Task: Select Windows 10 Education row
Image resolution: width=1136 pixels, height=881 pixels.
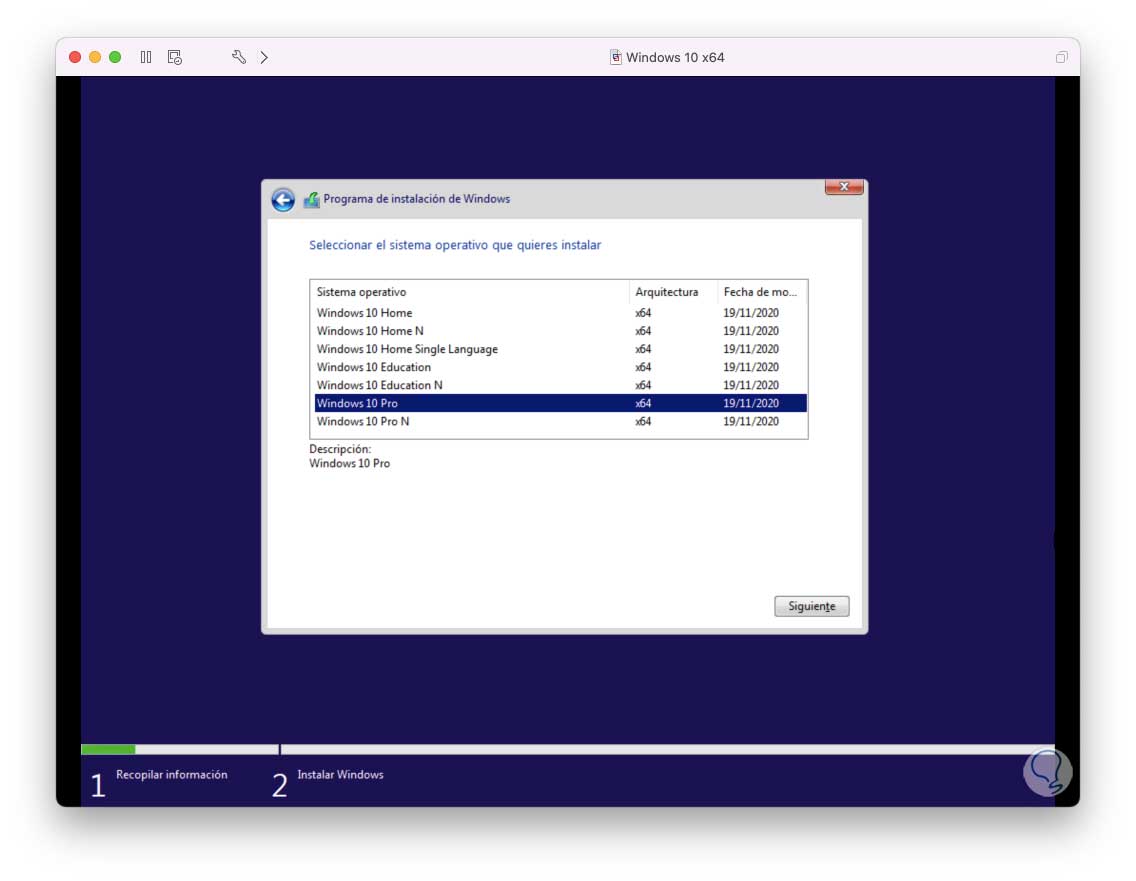Action: click(x=561, y=367)
